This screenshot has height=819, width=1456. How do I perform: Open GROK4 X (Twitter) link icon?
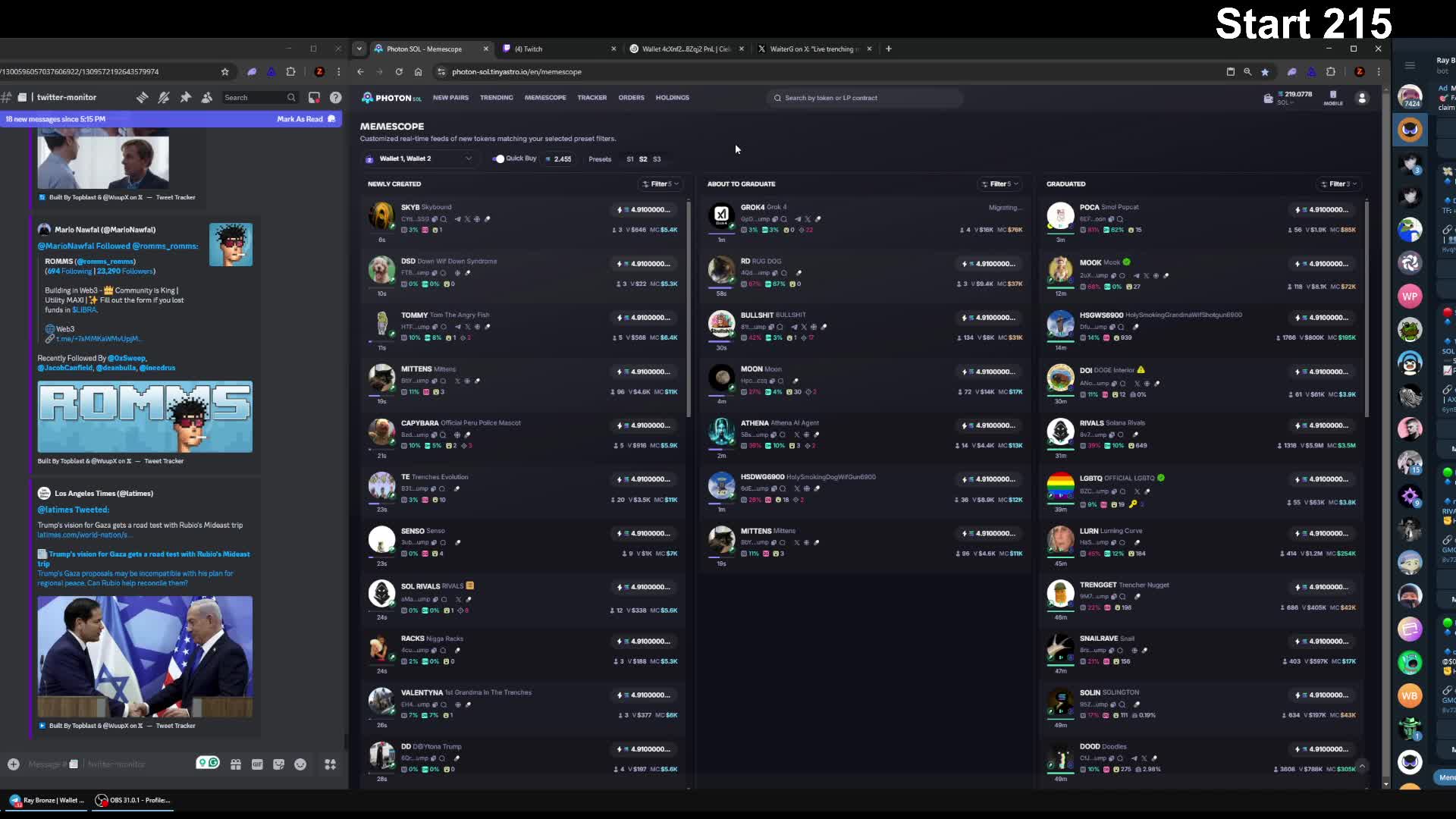point(808,219)
